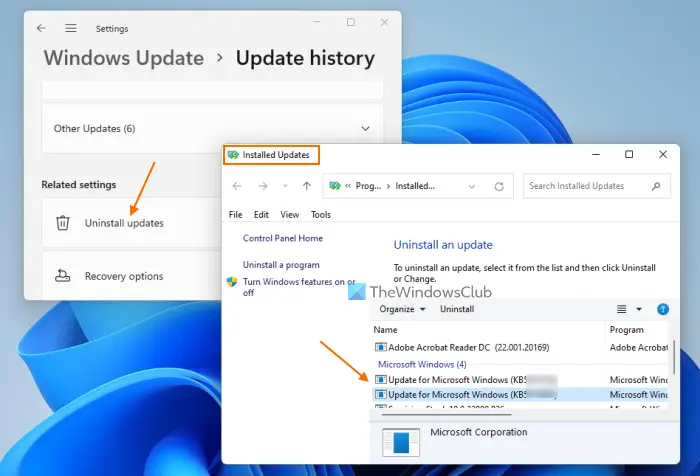Click the Uninstall updates trash icon
Screen dimensions: 700x476
[62, 222]
